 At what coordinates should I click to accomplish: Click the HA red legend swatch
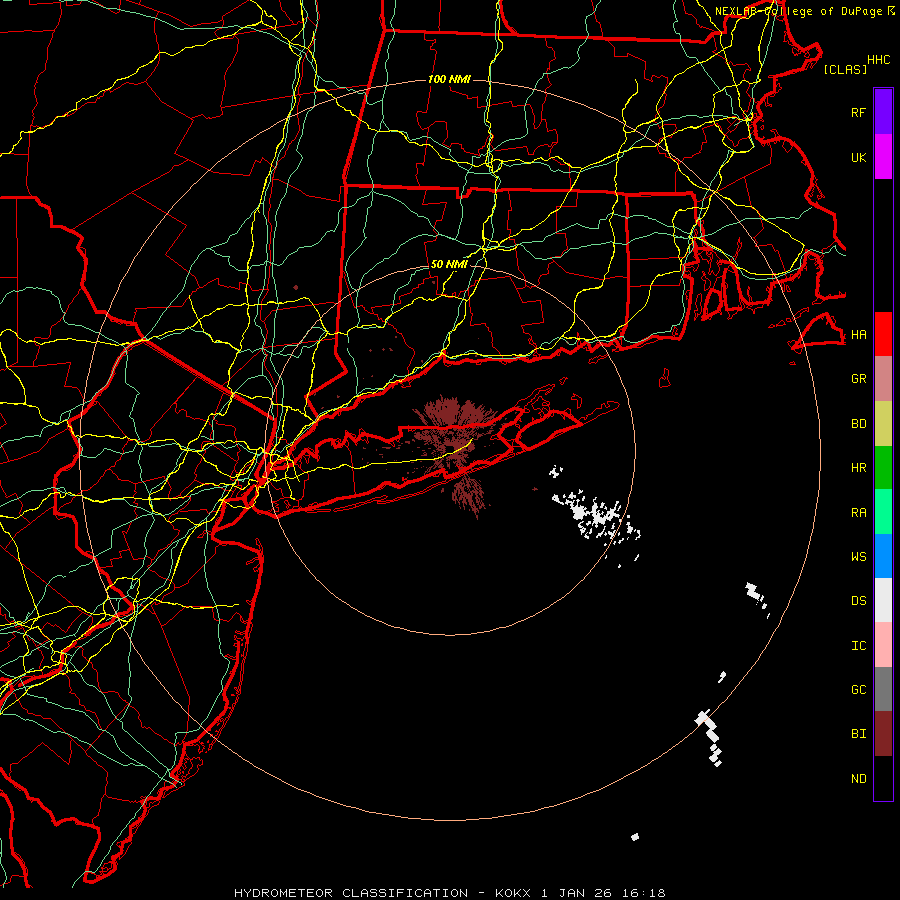click(x=883, y=334)
